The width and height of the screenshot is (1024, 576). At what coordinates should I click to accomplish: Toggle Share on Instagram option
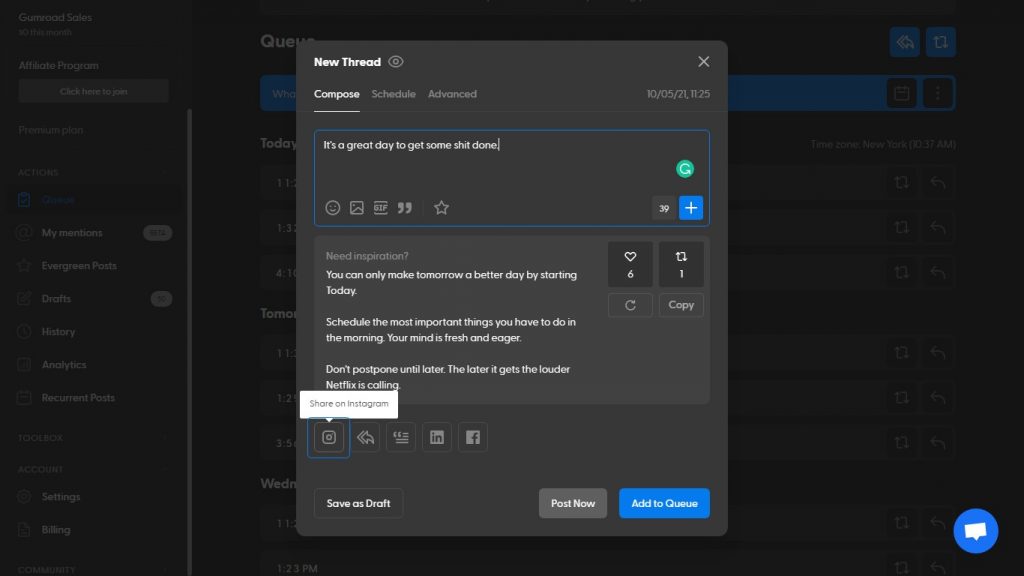329,437
